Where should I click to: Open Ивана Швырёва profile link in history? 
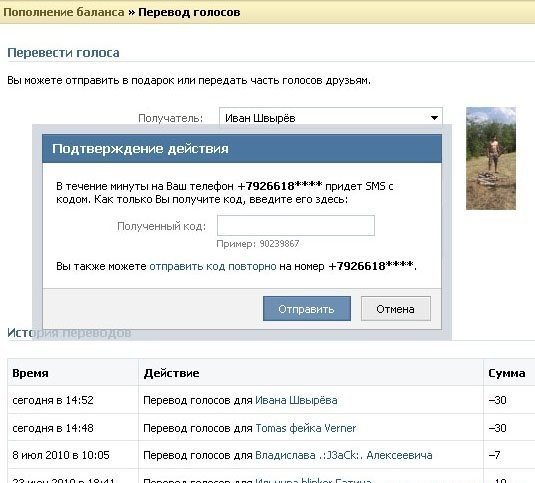tap(296, 400)
